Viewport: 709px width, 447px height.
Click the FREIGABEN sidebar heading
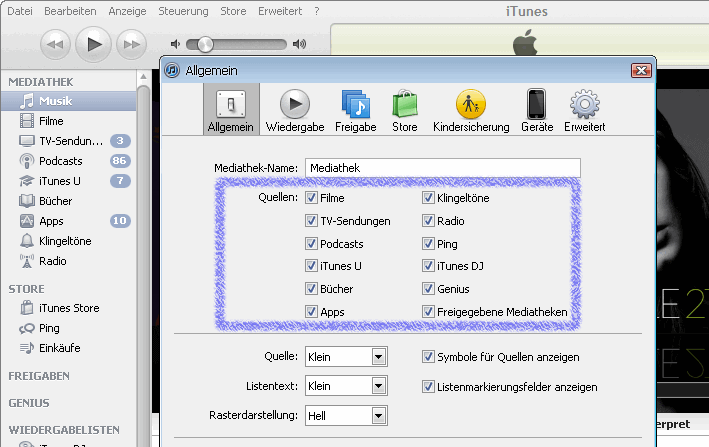(39, 376)
